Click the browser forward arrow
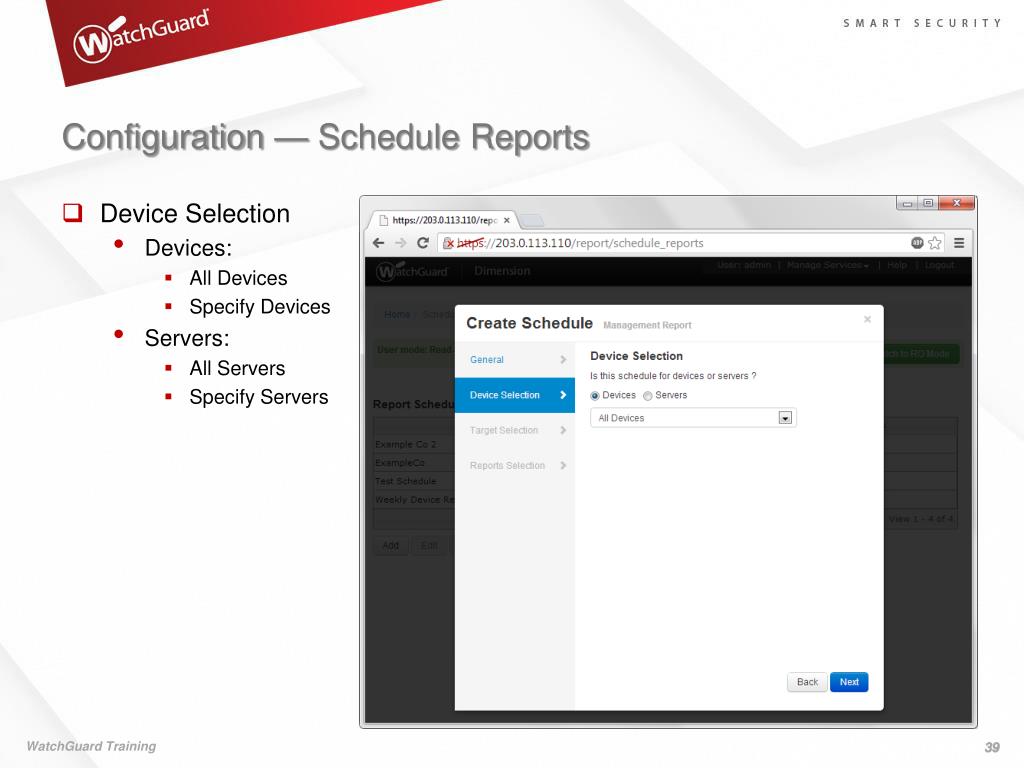The height and width of the screenshot is (768, 1024). coord(400,243)
